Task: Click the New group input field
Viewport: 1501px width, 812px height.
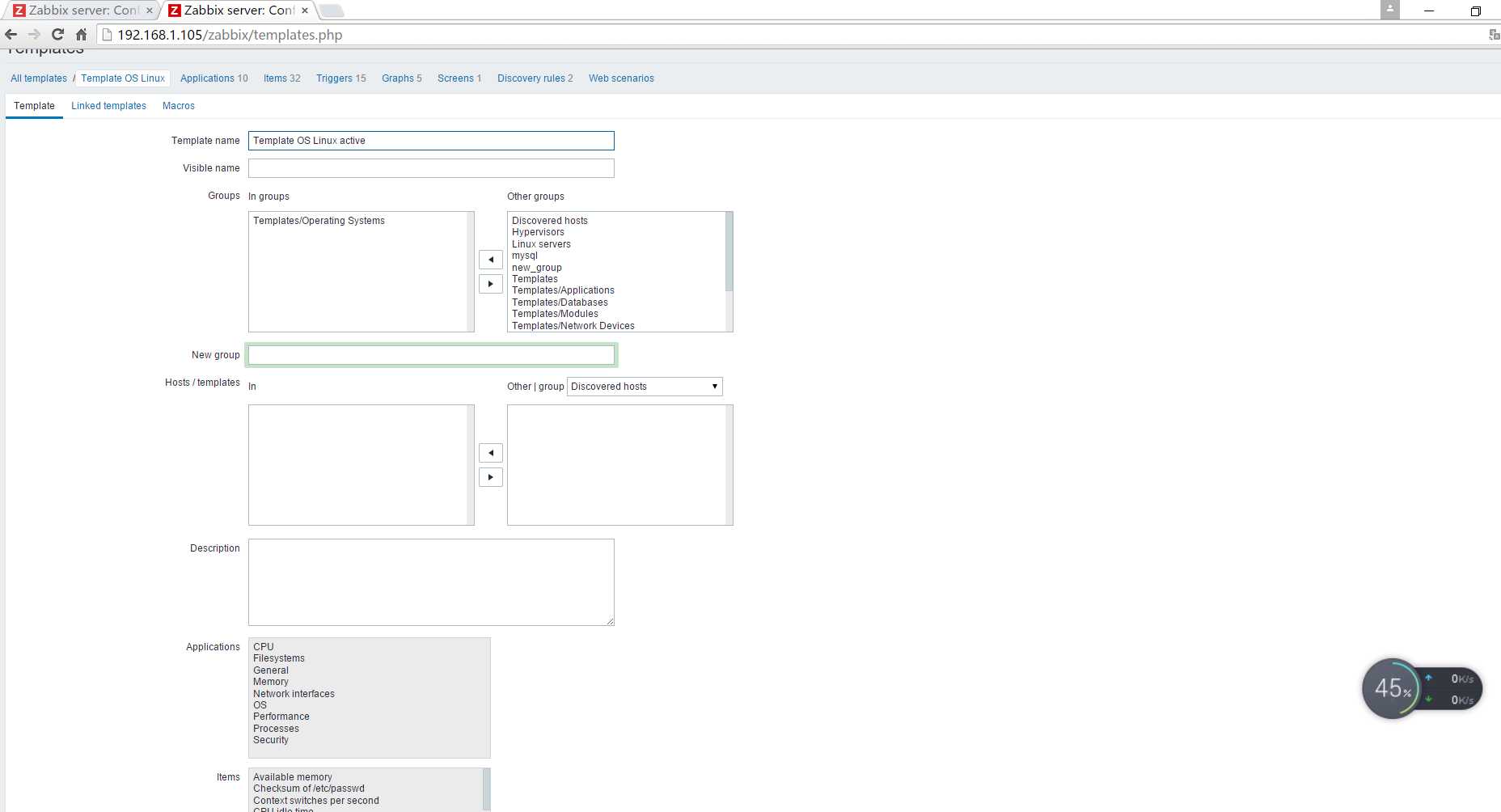Action: (431, 355)
